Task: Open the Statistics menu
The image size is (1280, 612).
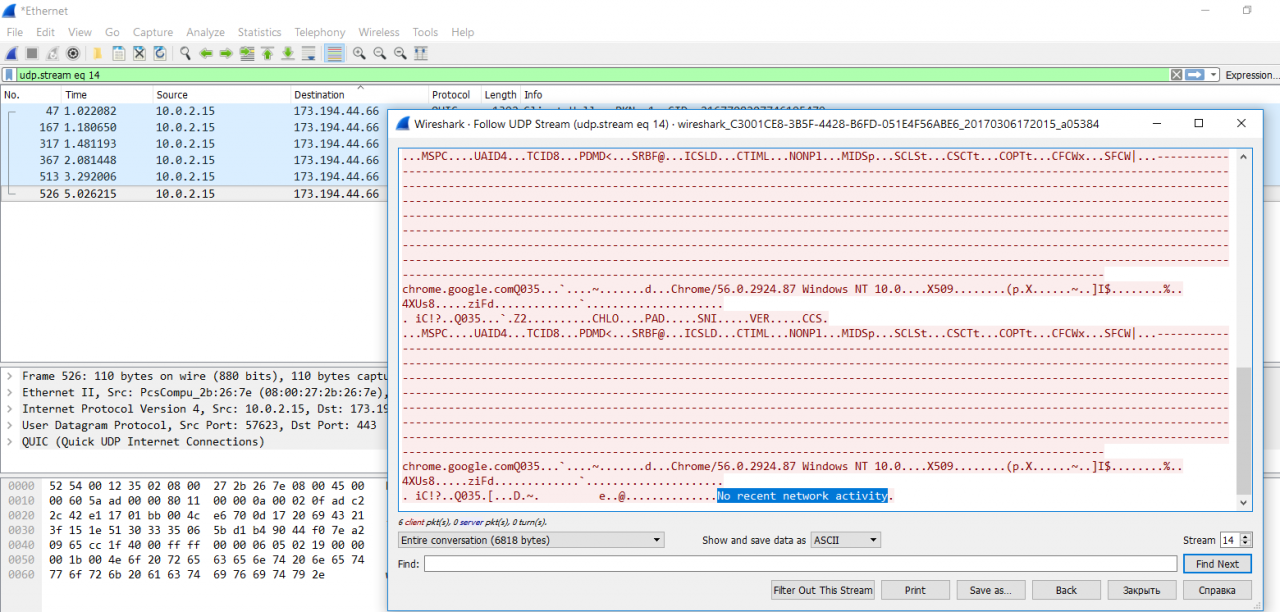Action: (259, 32)
